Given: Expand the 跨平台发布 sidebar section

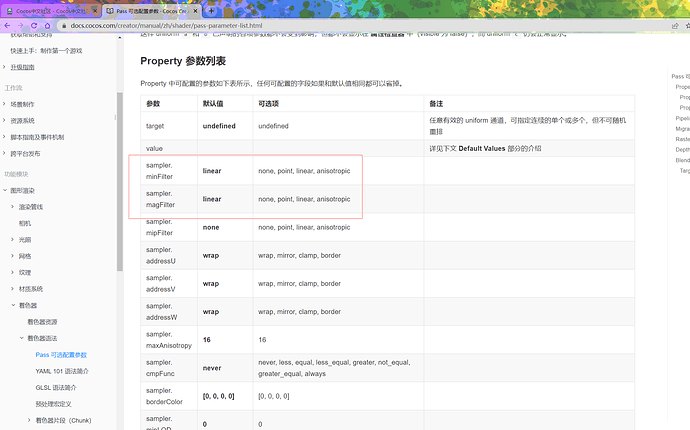Looking at the screenshot, I should pos(4,153).
